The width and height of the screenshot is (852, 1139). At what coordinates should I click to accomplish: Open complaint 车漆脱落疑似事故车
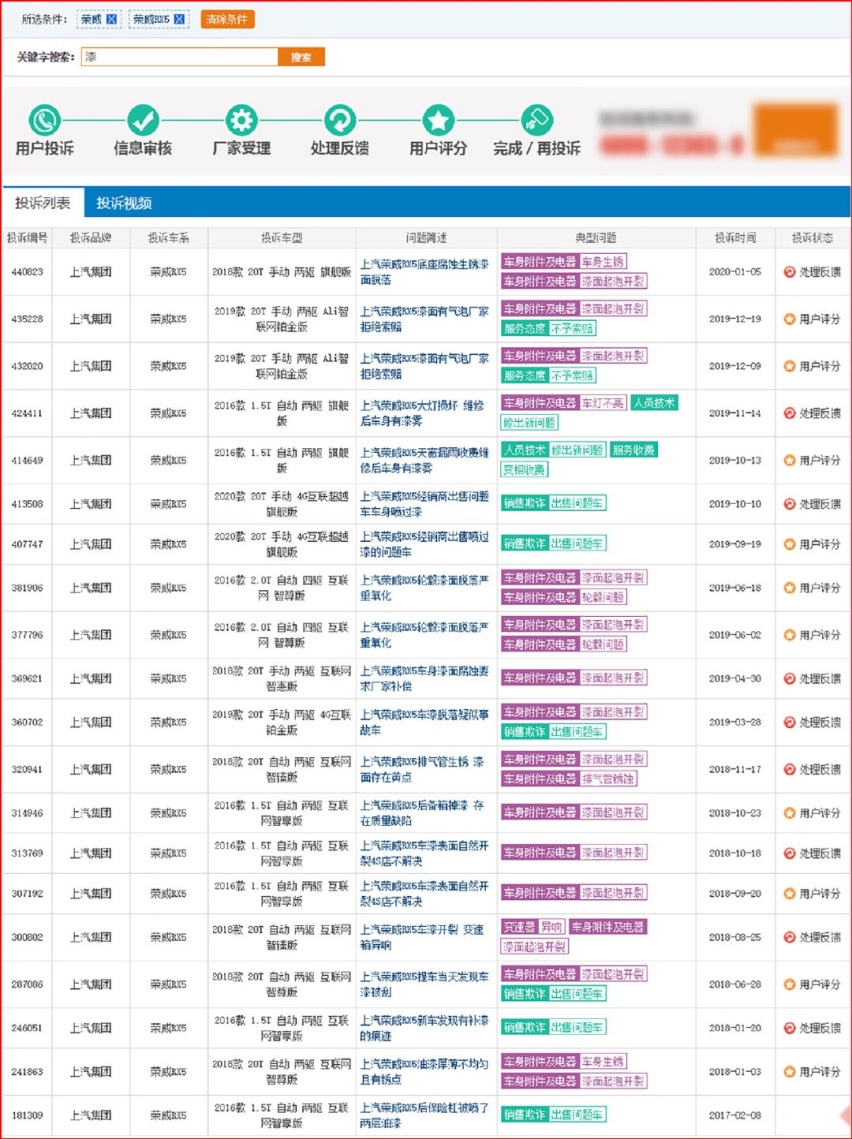coord(425,722)
